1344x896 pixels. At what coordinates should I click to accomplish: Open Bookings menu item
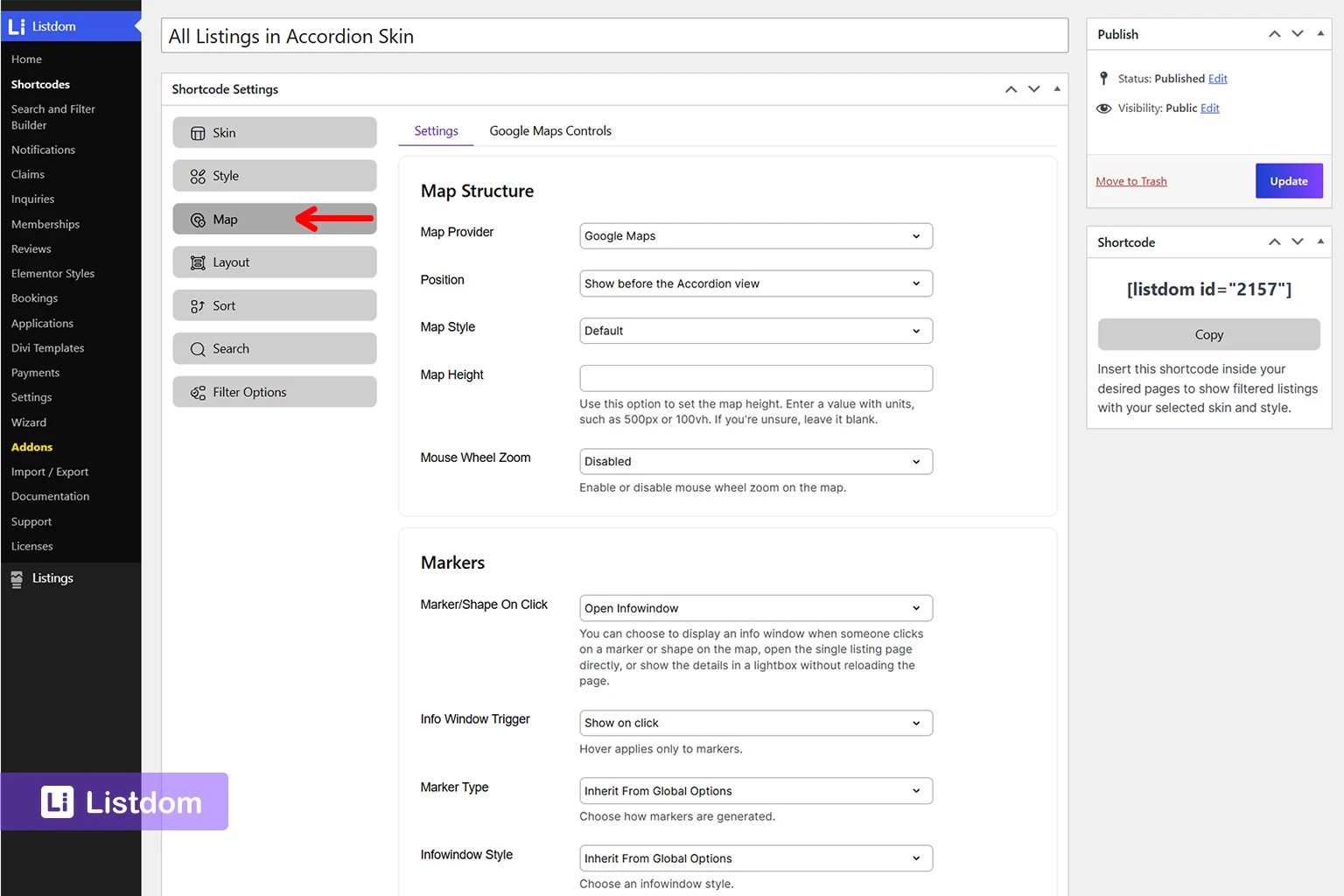34,298
